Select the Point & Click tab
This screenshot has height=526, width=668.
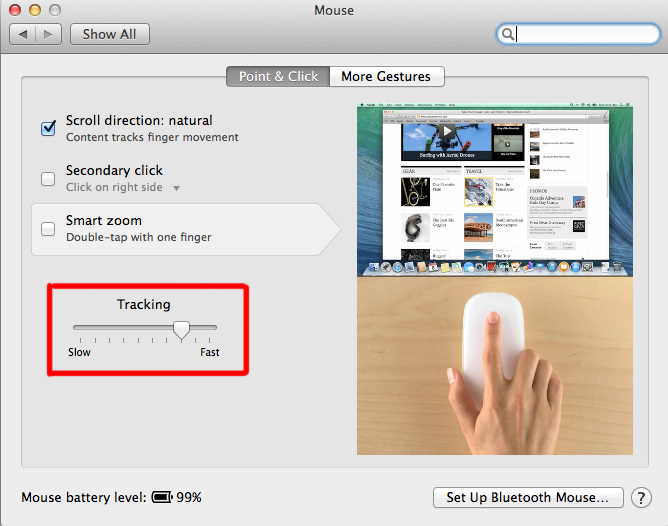278,76
